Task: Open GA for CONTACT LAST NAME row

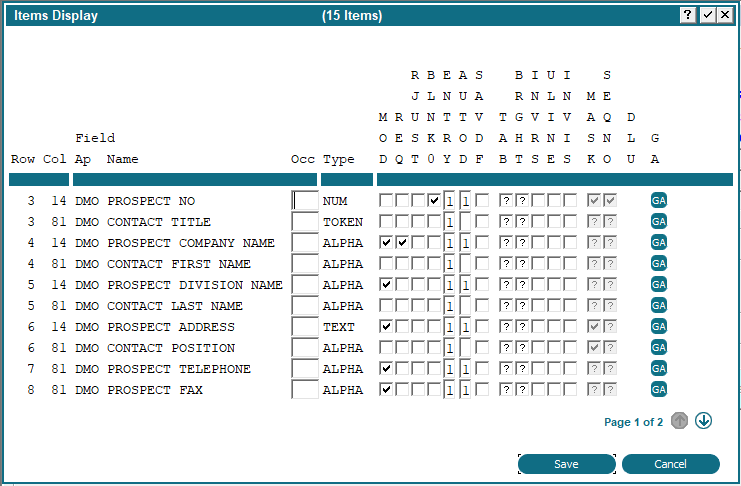Action: click(x=658, y=305)
